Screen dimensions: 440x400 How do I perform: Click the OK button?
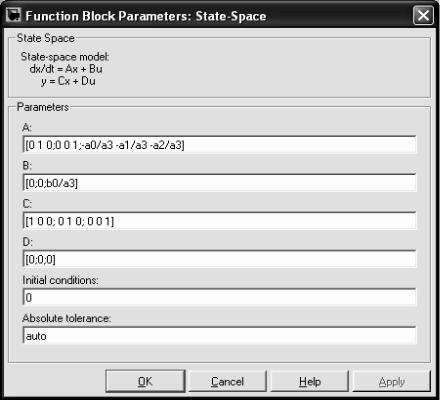145,381
